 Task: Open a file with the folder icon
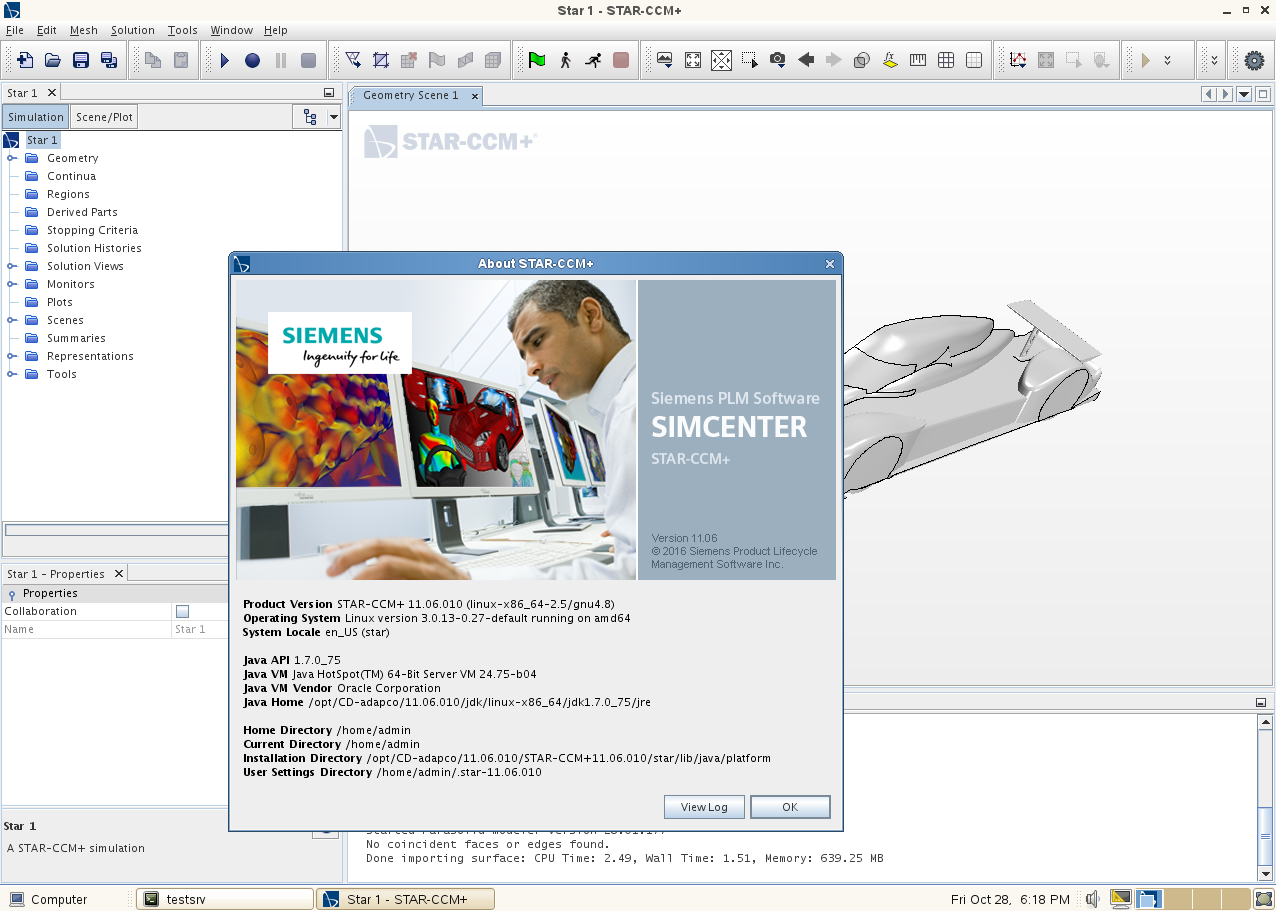(53, 60)
